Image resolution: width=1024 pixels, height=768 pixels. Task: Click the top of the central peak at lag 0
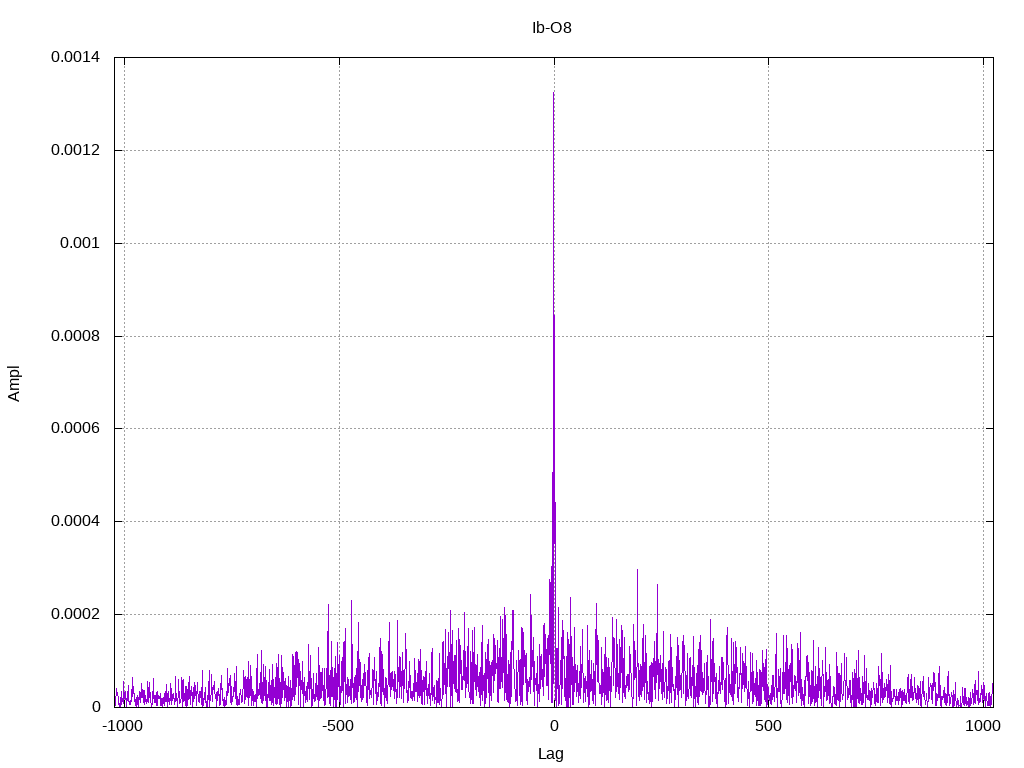coord(554,93)
